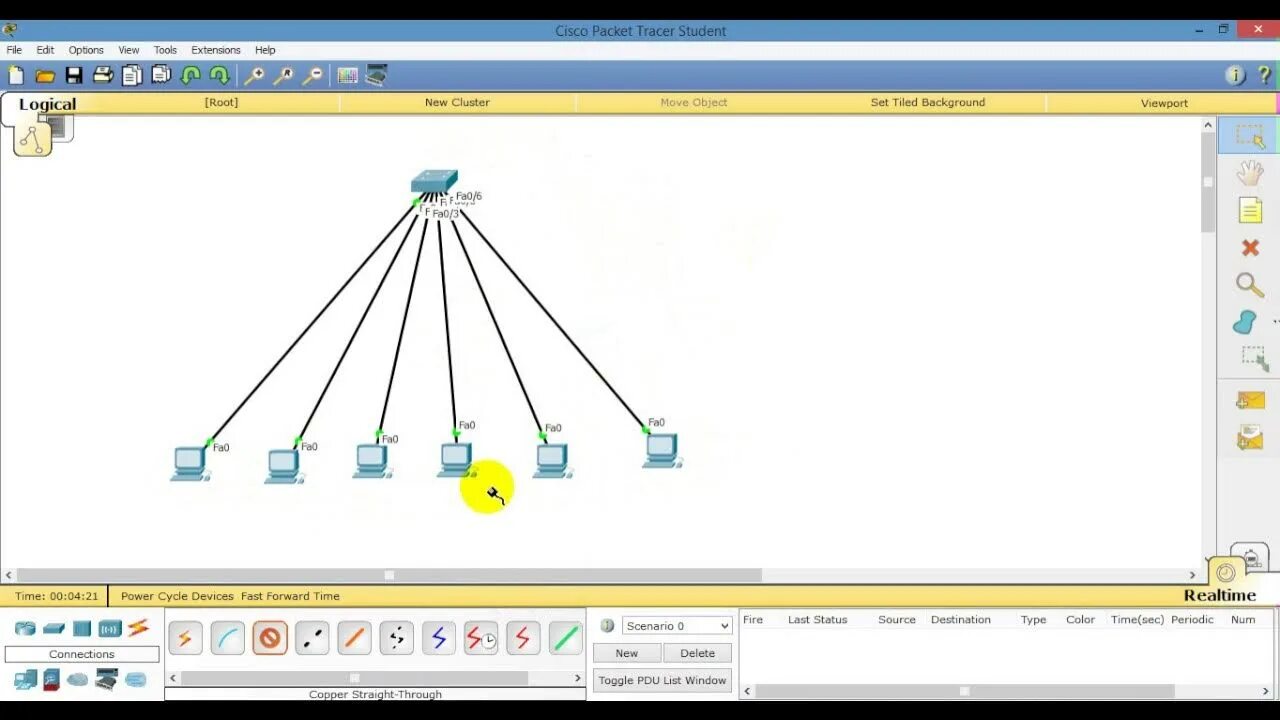1280x720 pixels.
Task: Zoom out with magnifier minus icon
Action: (x=313, y=75)
